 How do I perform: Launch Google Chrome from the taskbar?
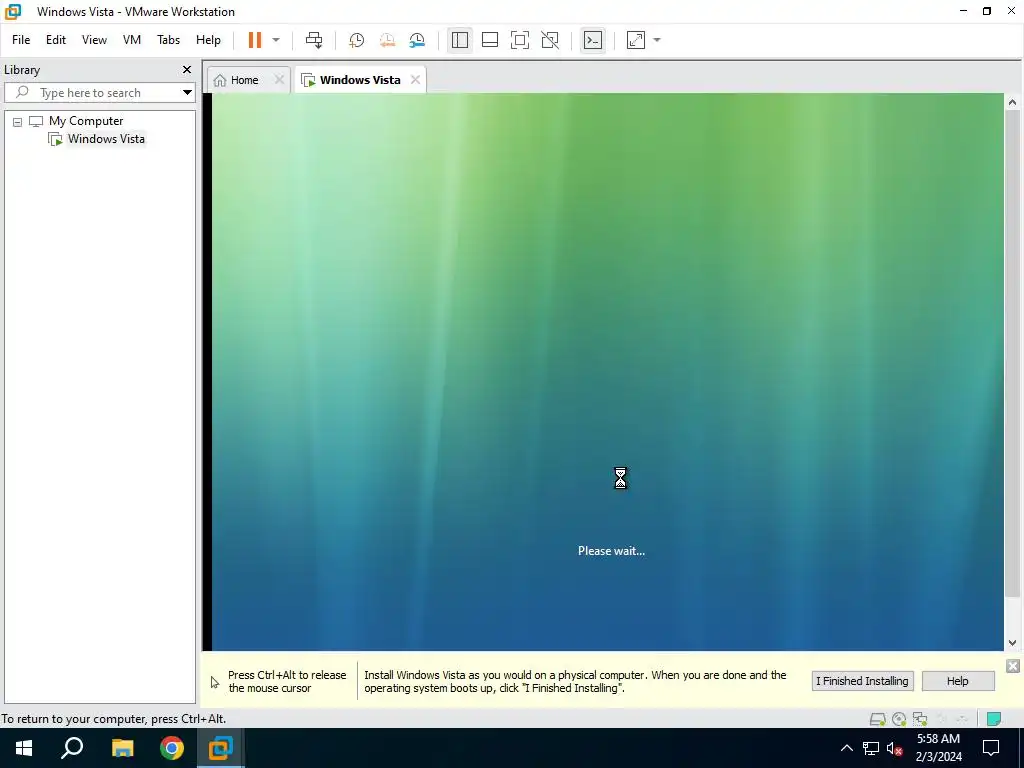point(172,748)
